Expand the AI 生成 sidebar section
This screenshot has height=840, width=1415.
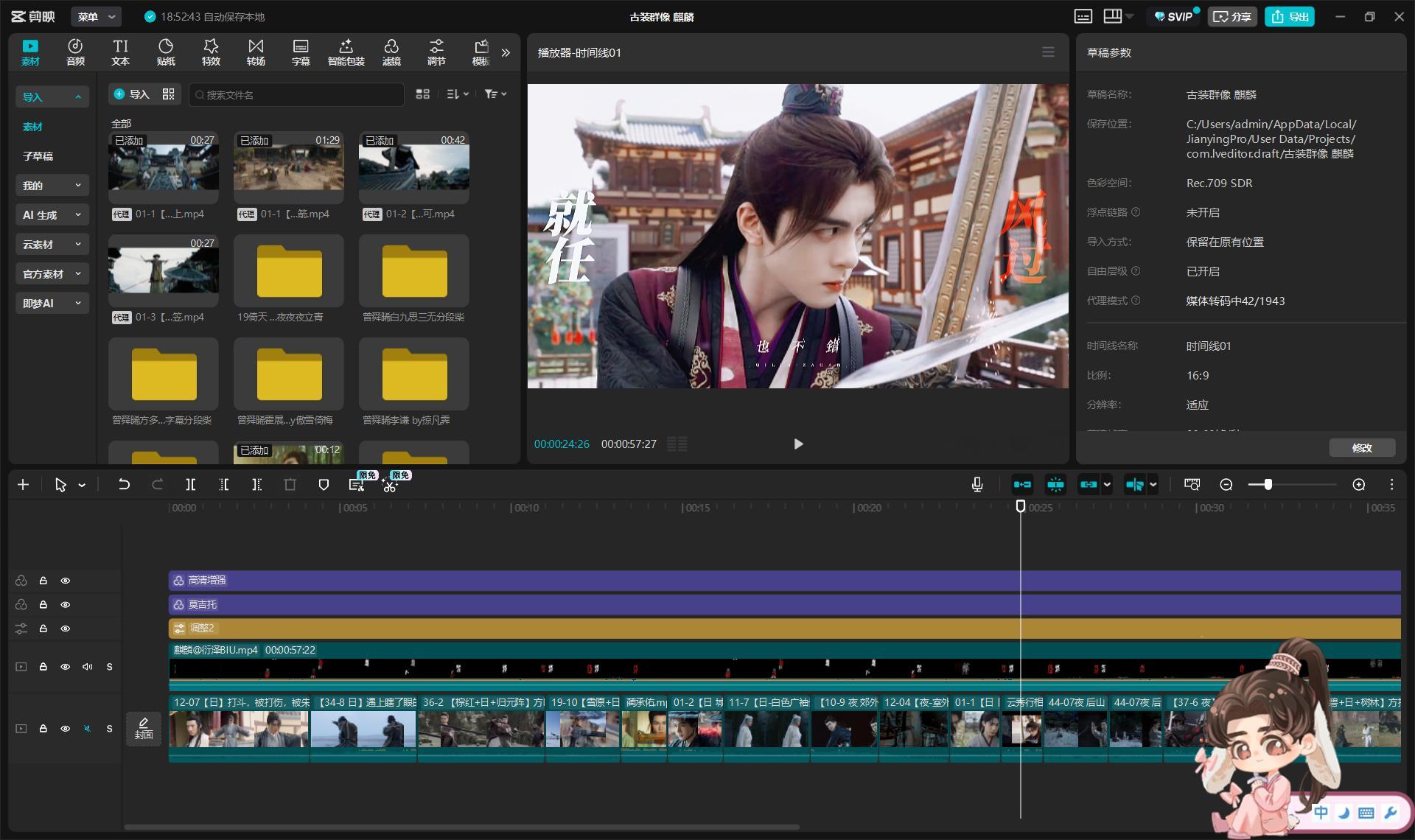[x=52, y=214]
